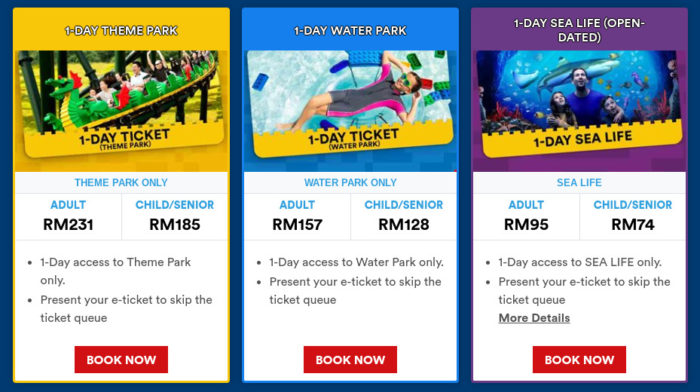Select the 1-DAY WATER PARK card title

(350, 30)
